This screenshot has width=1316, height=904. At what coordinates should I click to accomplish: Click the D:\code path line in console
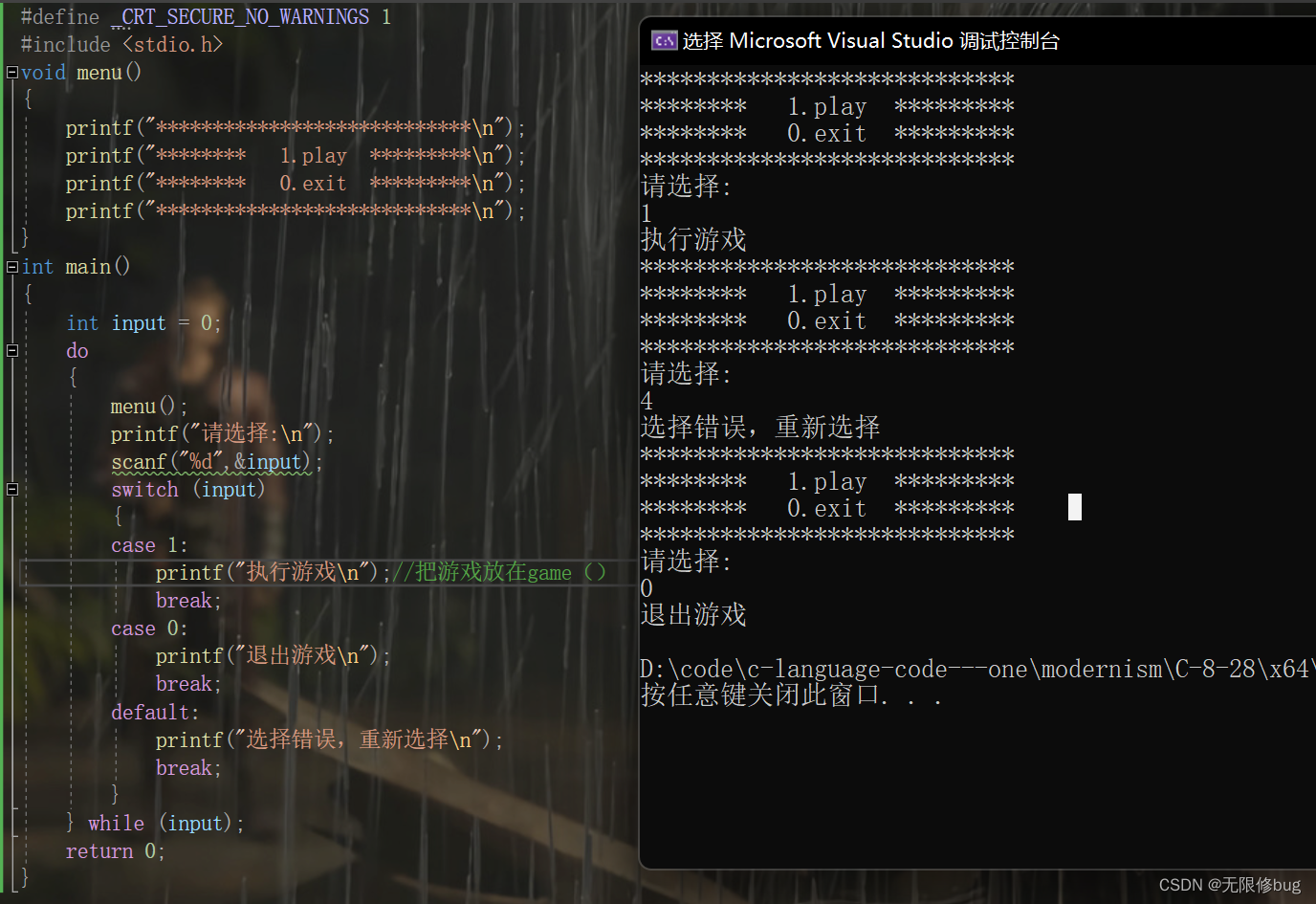(977, 669)
